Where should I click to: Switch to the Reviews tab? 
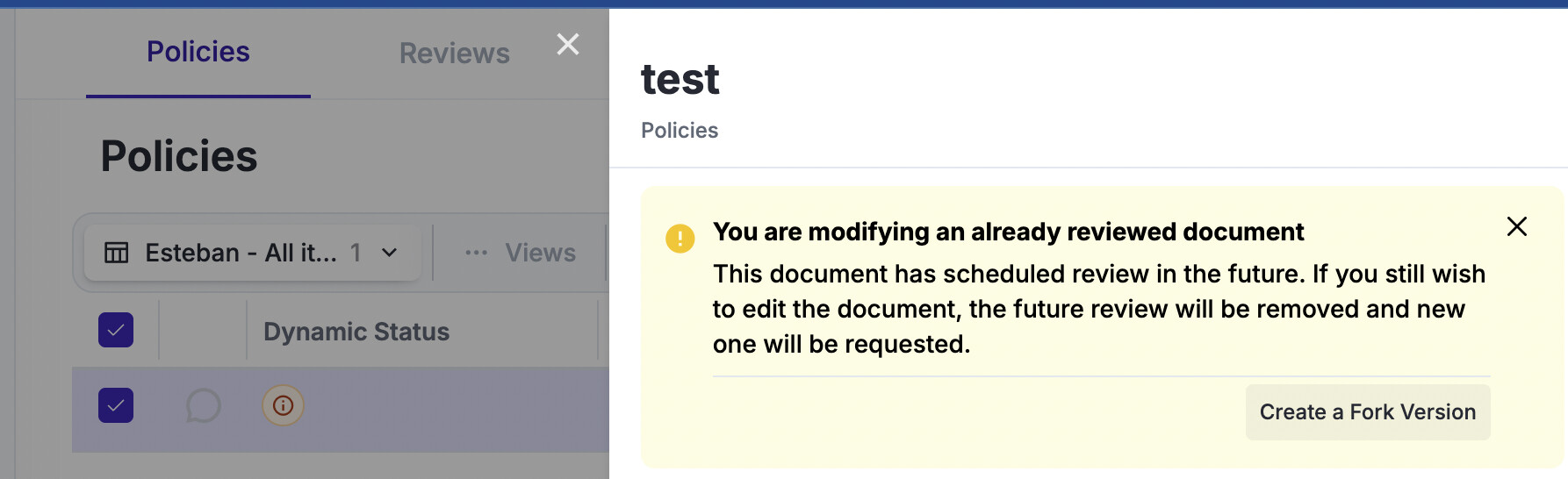(x=454, y=54)
